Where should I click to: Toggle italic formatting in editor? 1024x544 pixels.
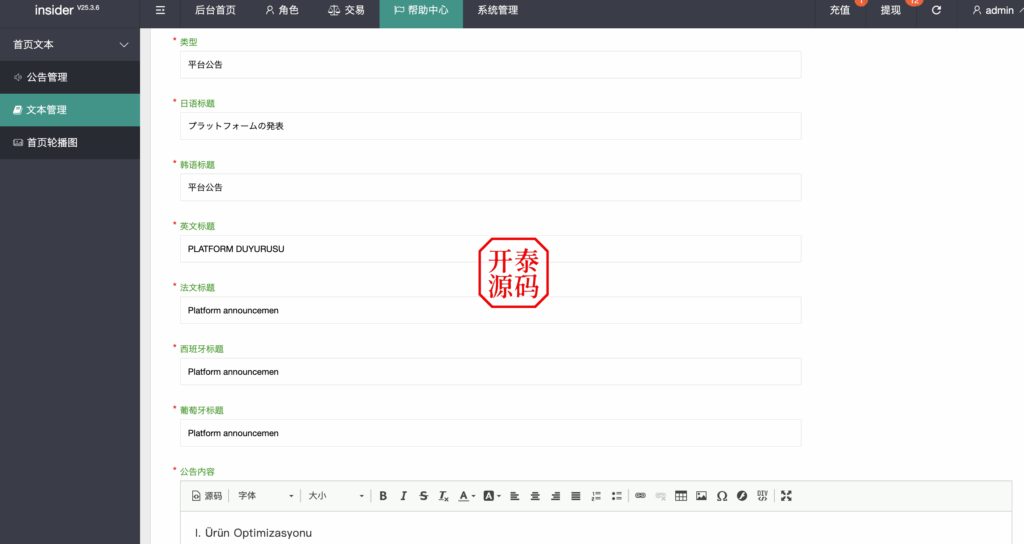[x=404, y=496]
